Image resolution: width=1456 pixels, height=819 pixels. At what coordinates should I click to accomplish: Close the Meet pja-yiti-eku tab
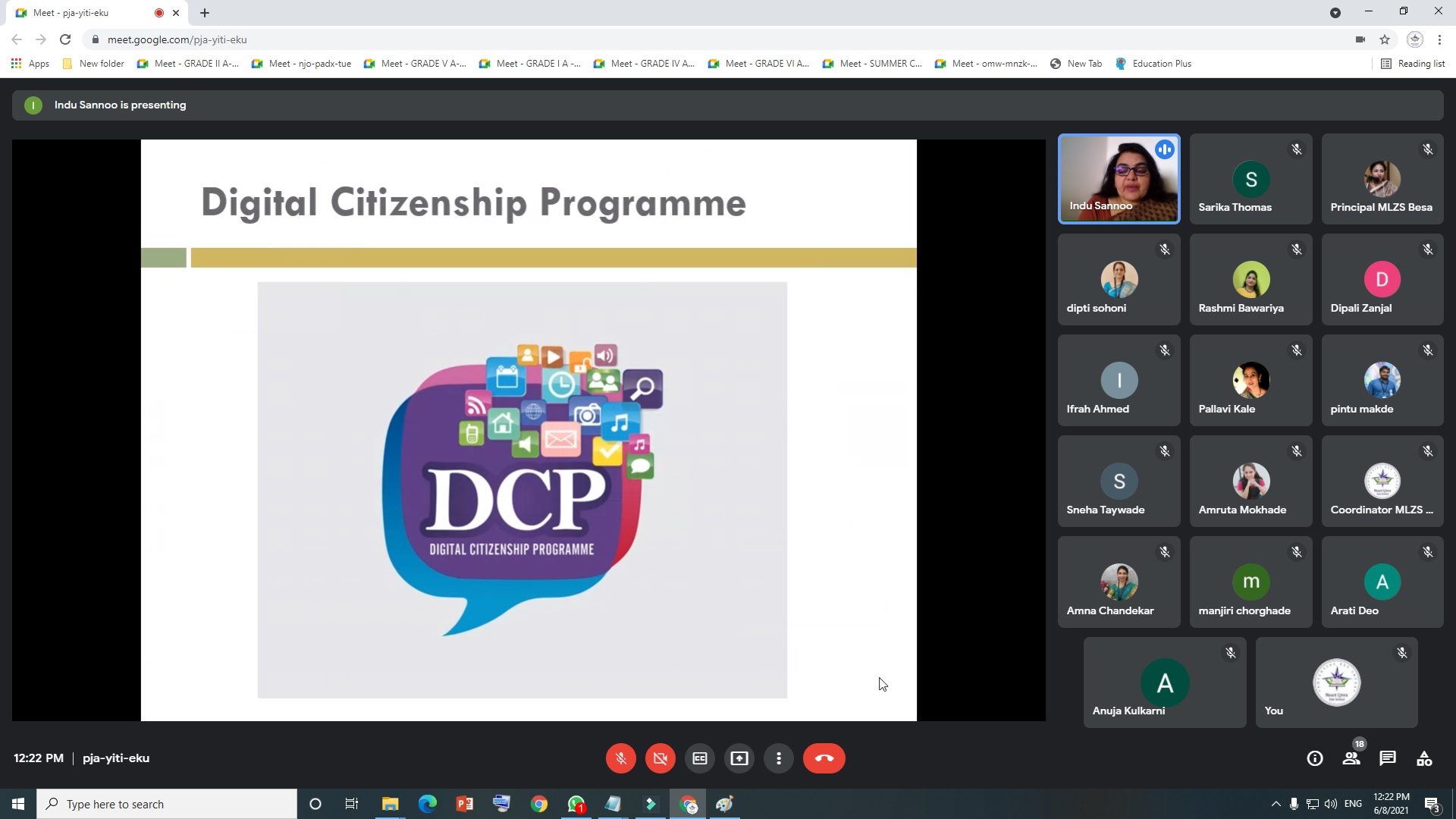pos(176,13)
